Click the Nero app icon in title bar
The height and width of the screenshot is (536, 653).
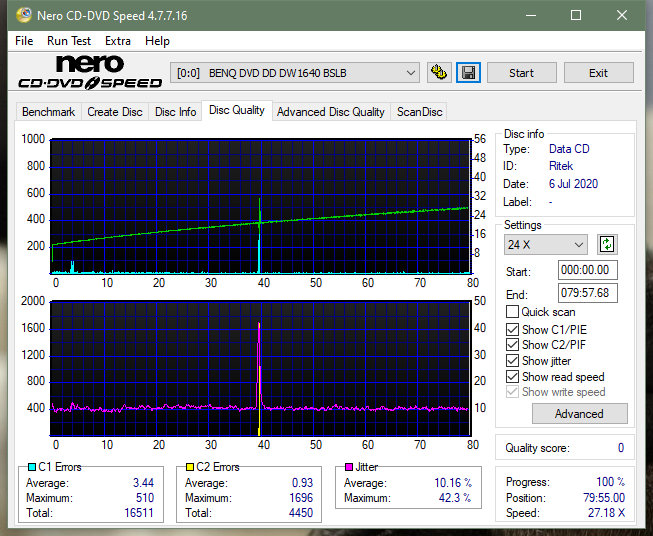(24, 15)
